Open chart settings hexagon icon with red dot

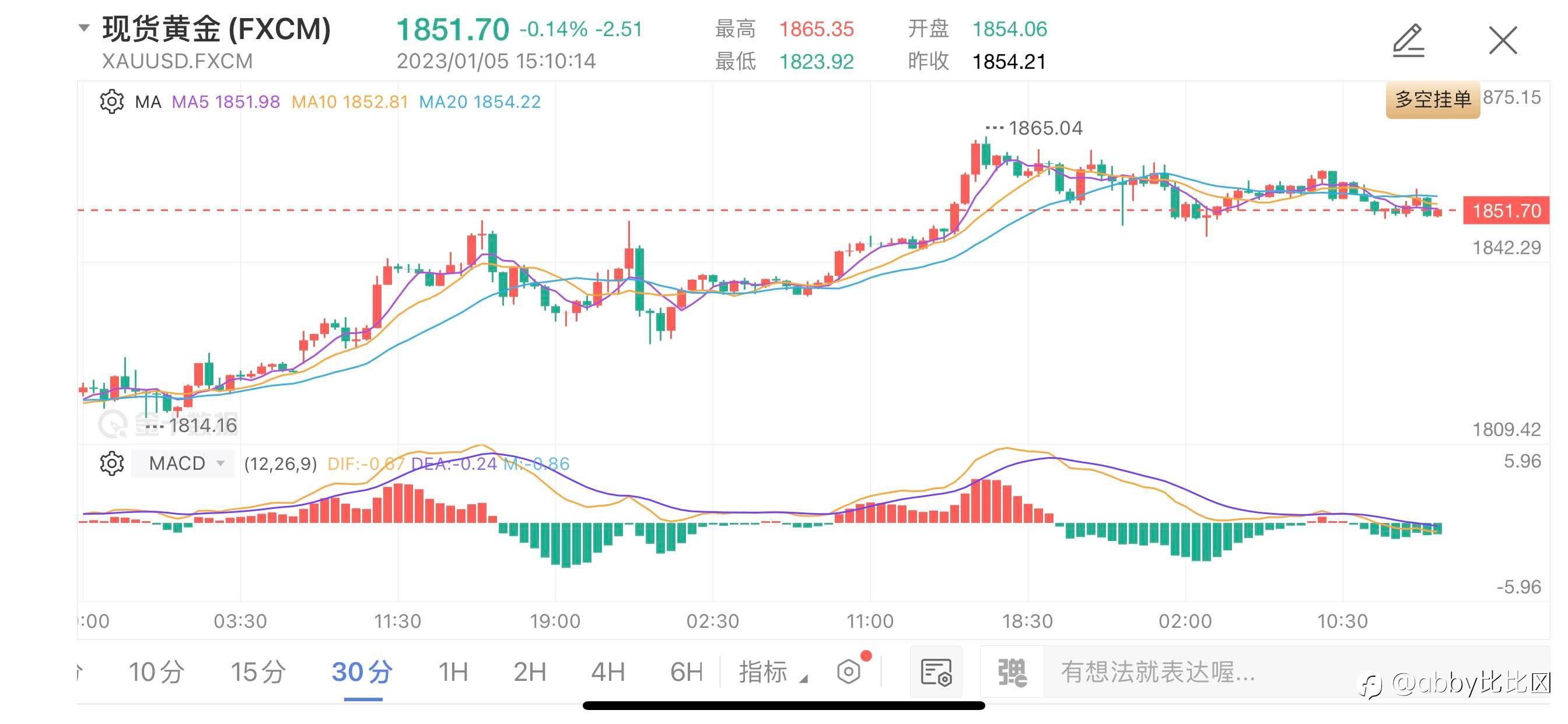tap(849, 672)
